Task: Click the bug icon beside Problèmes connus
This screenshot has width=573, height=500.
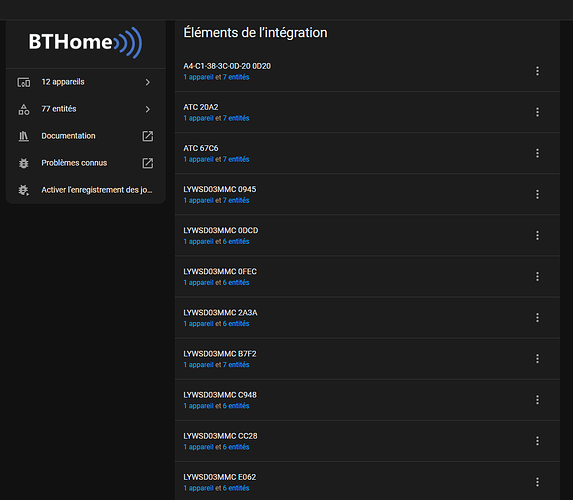Action: [x=24, y=163]
